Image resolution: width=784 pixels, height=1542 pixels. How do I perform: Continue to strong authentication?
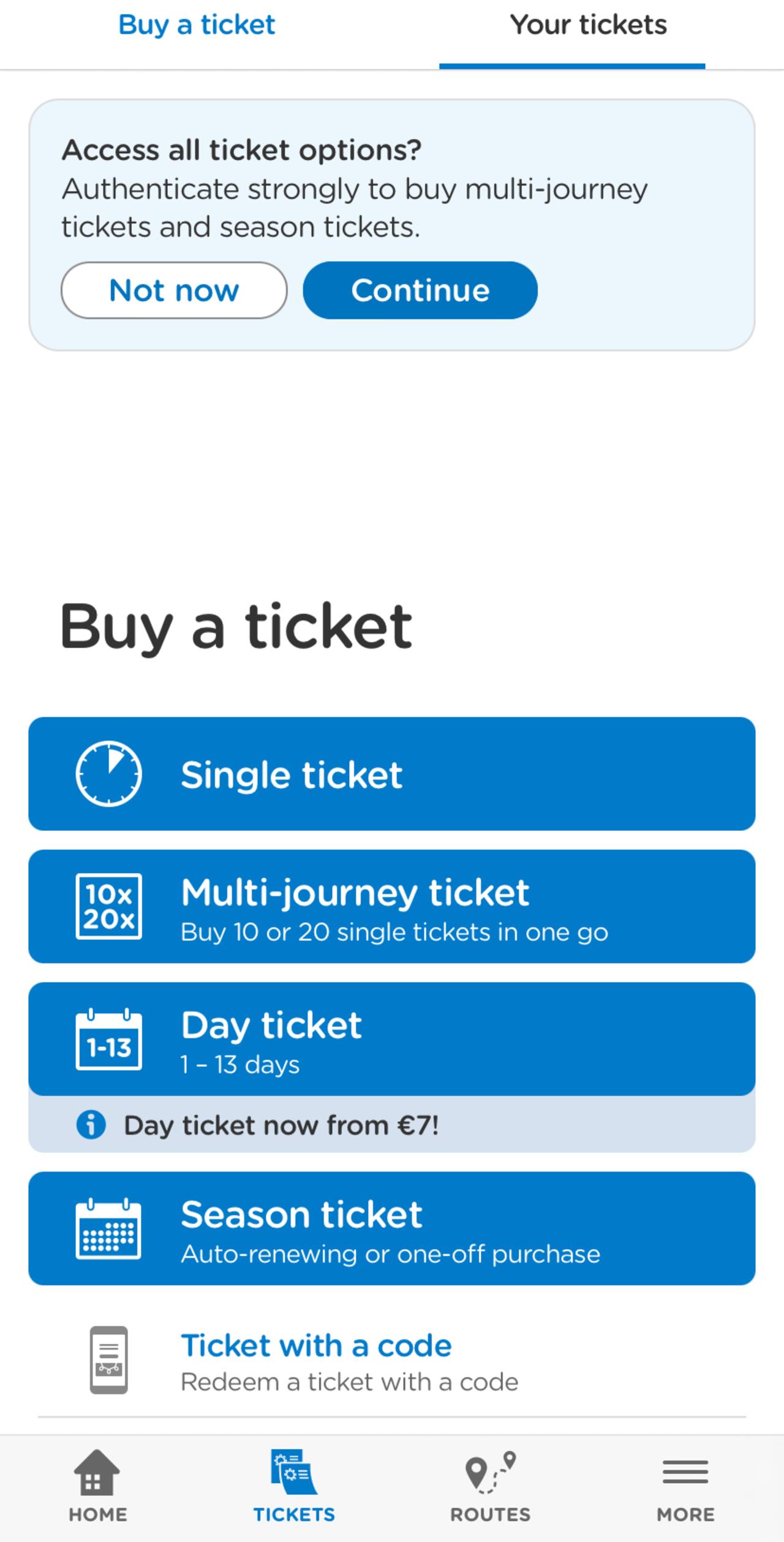click(x=420, y=290)
